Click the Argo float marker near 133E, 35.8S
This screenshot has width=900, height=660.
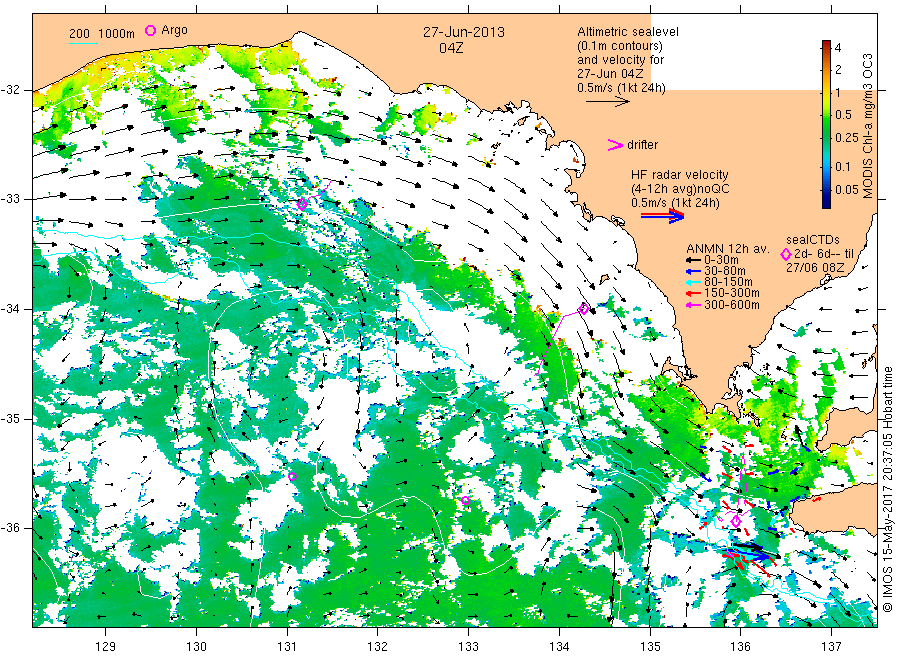pos(465,500)
